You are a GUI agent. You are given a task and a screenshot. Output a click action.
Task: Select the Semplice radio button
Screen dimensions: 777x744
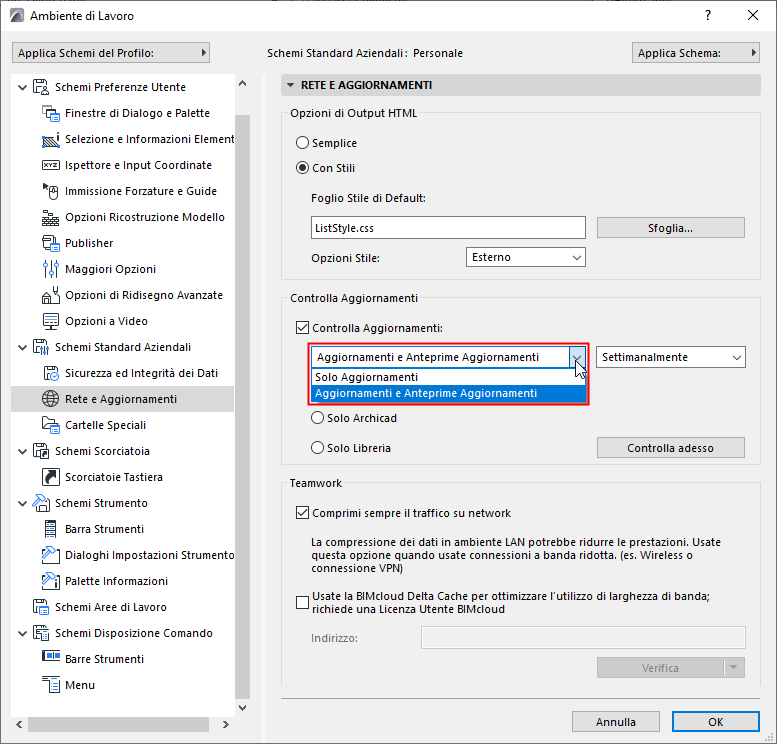[302, 143]
